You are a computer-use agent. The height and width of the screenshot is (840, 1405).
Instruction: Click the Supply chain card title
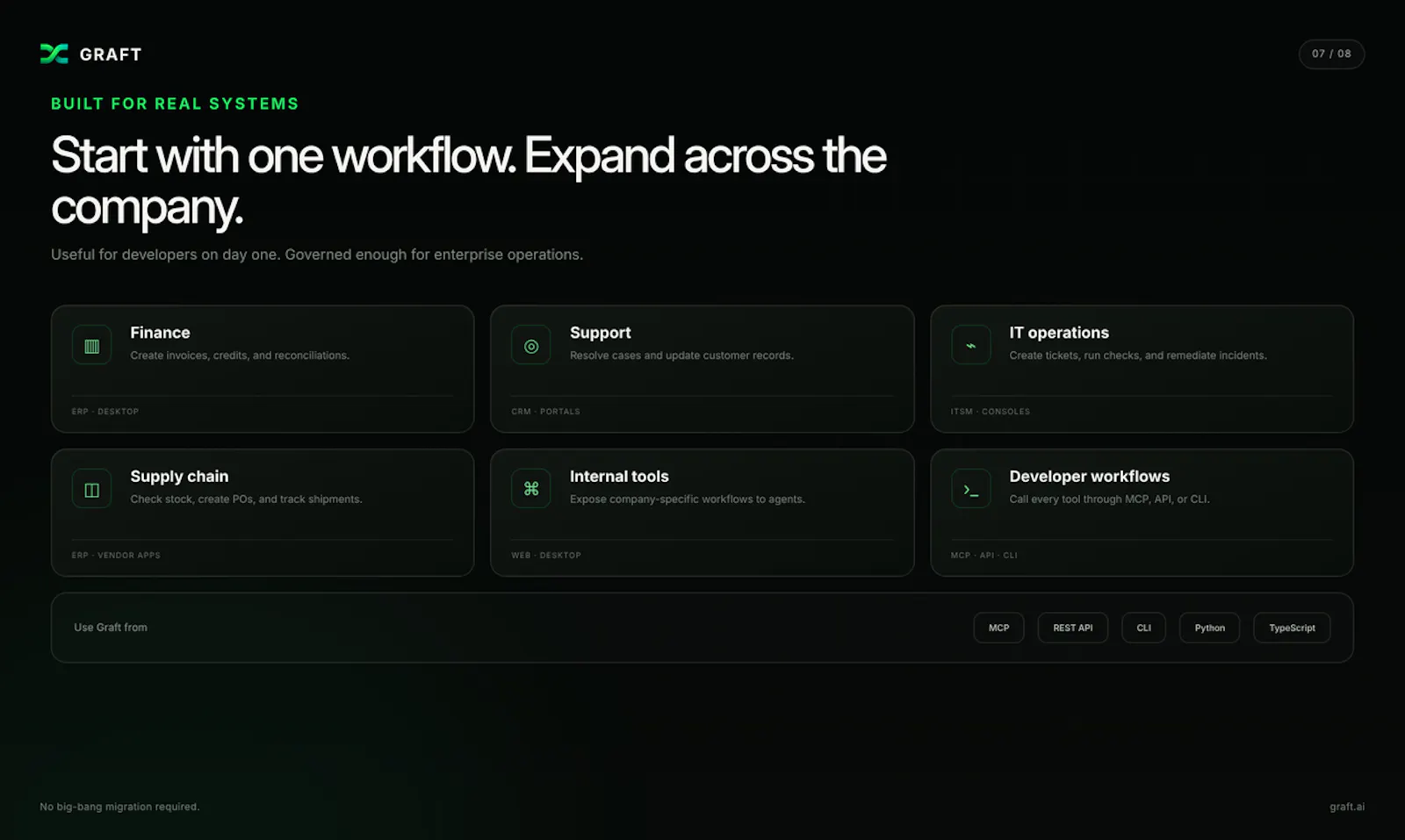coord(179,477)
